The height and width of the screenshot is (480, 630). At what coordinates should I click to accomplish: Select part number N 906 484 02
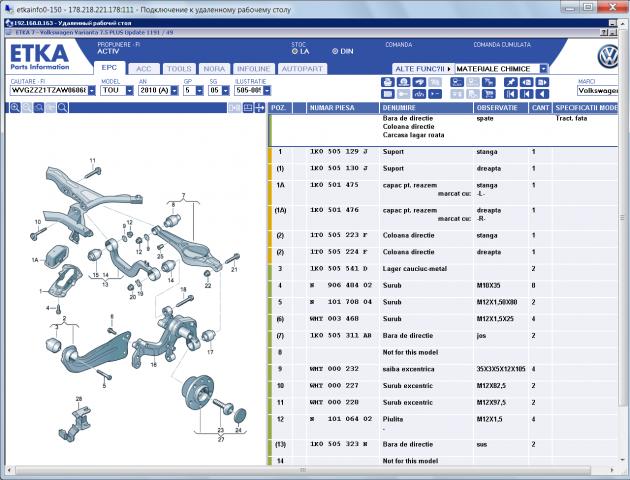click(x=341, y=286)
